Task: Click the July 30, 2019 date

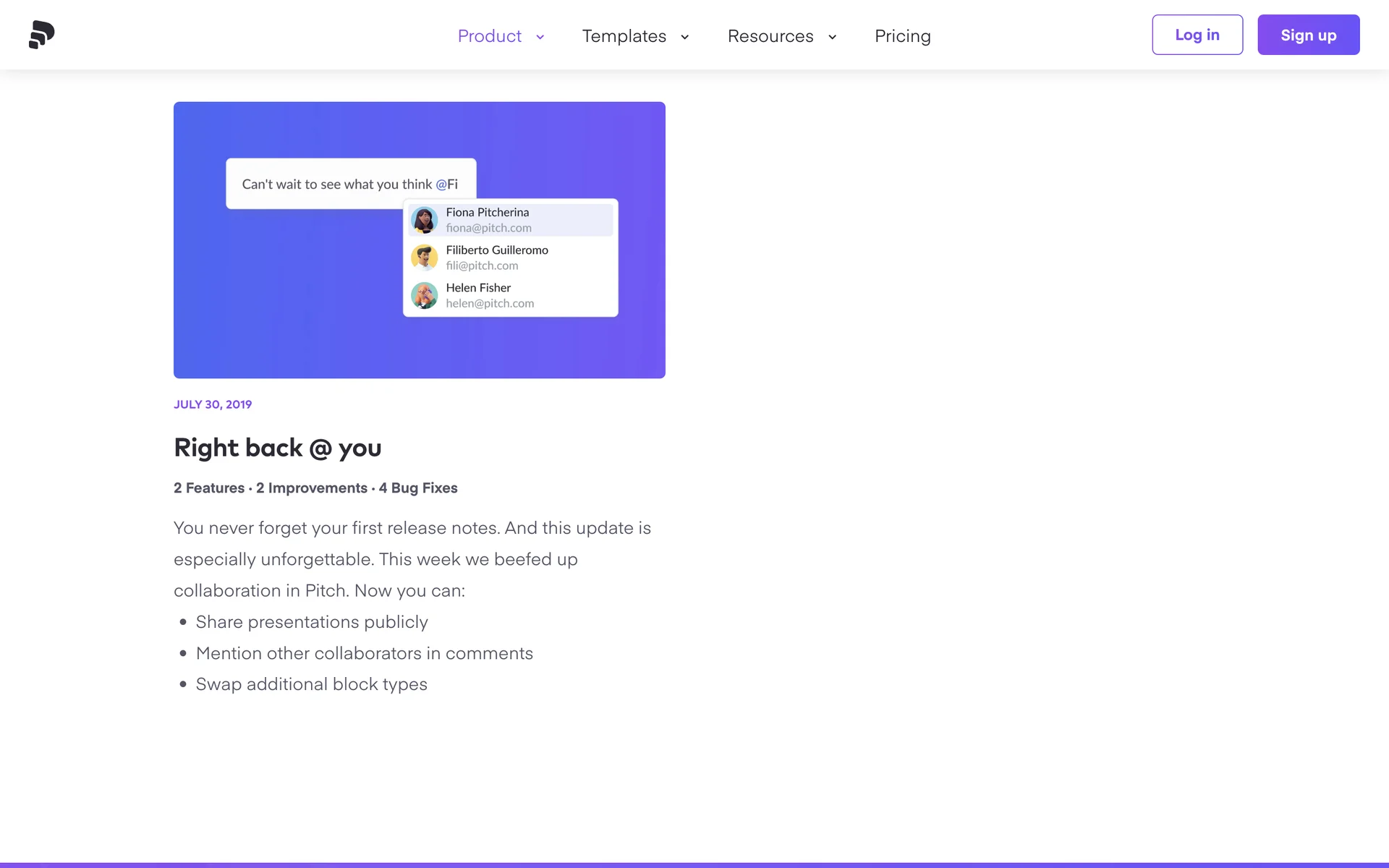Action: (213, 404)
